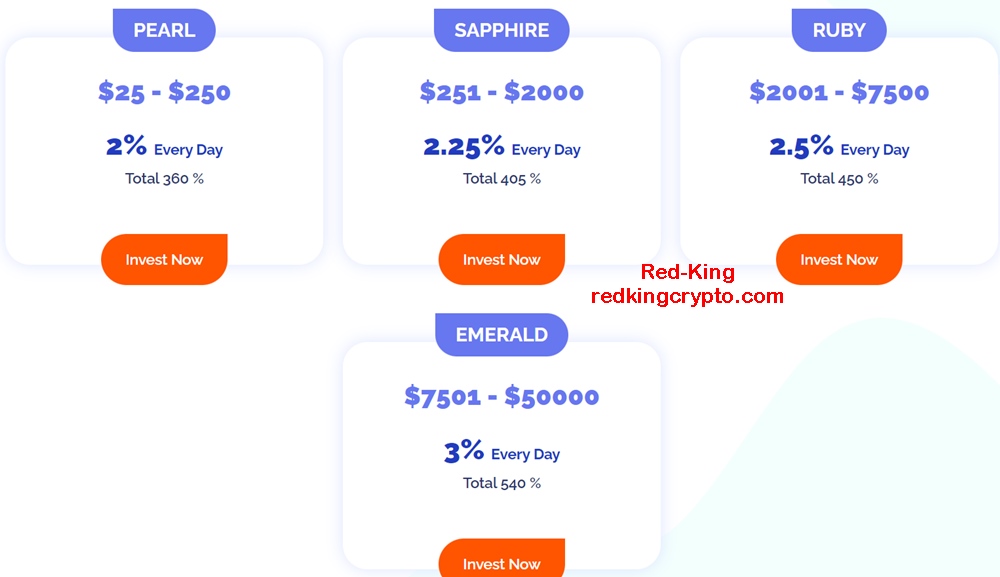Click the 3% Every Day rate
Image resolution: width=1000 pixels, height=577 pixels.
point(501,451)
